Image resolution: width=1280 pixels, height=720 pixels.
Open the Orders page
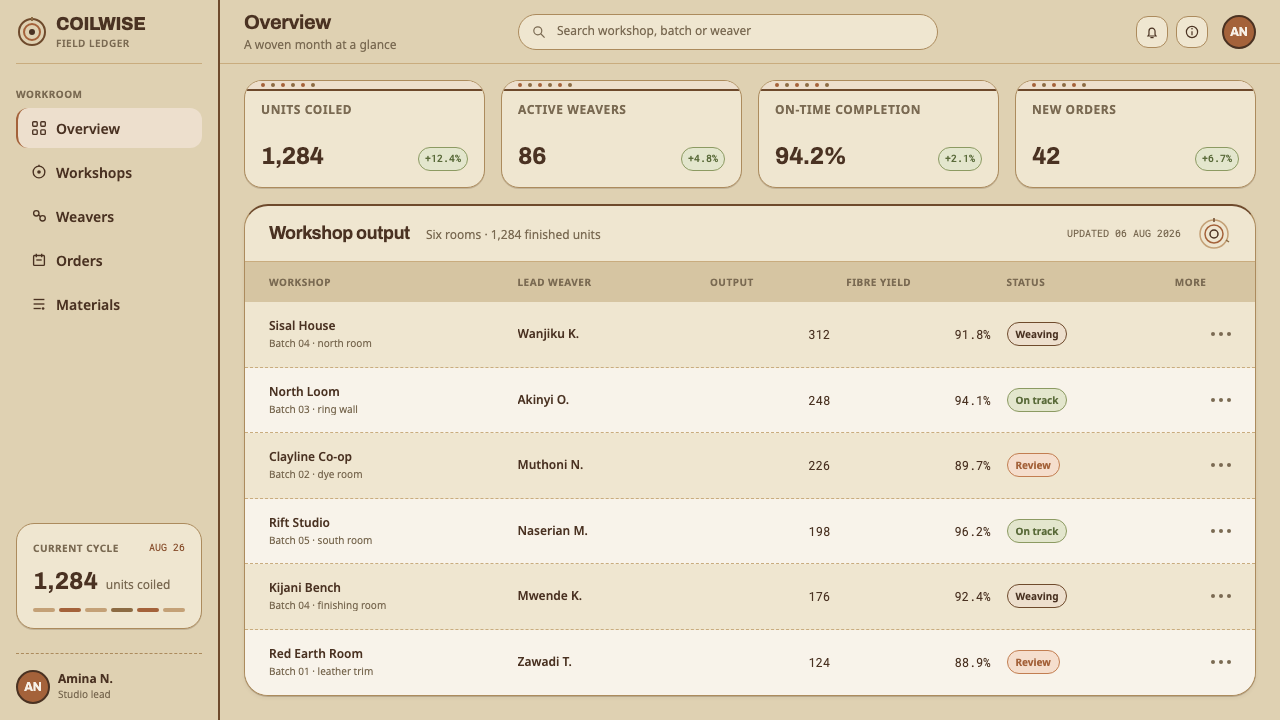pyautogui.click(x=109, y=260)
